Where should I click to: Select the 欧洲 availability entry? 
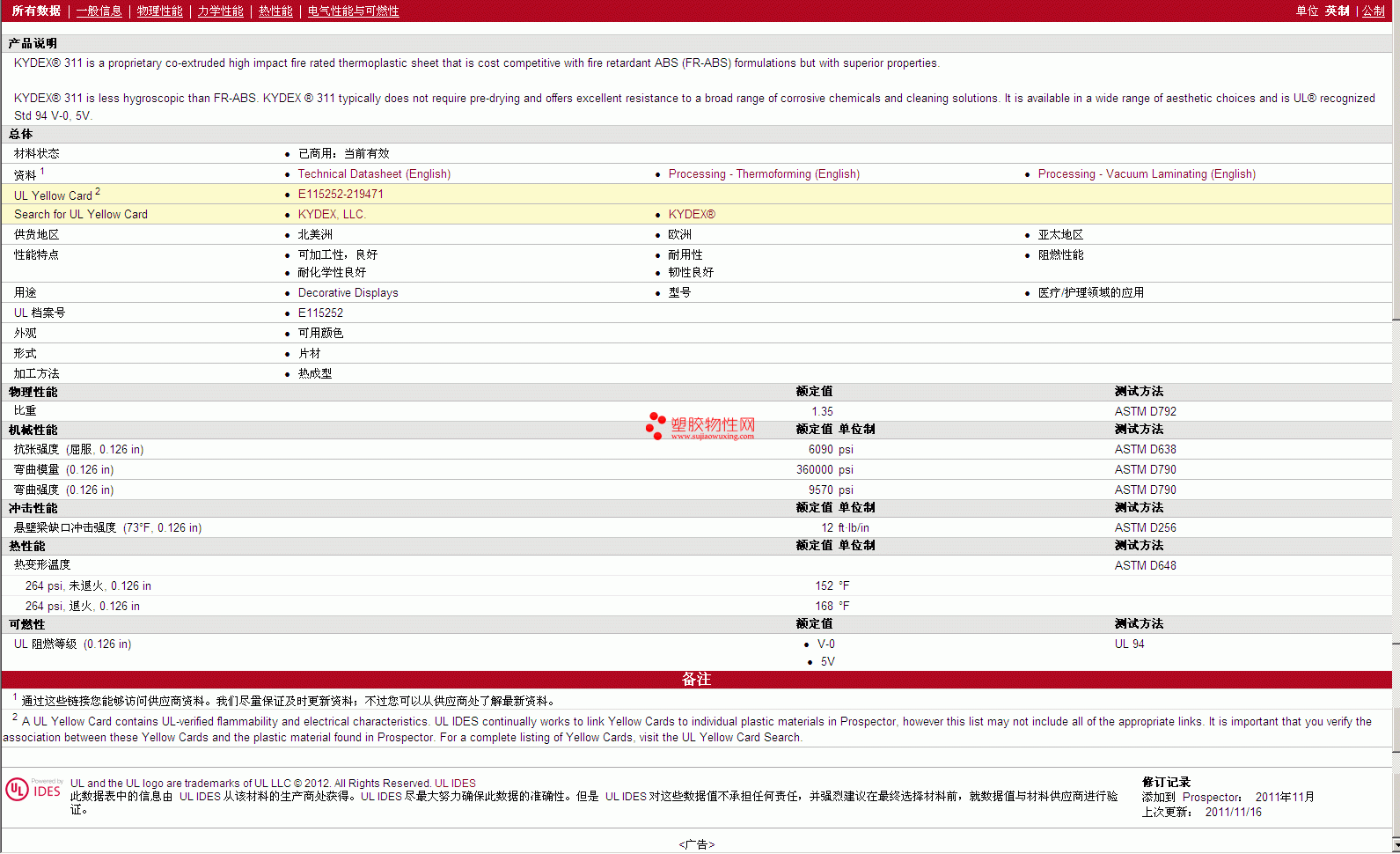tap(679, 235)
